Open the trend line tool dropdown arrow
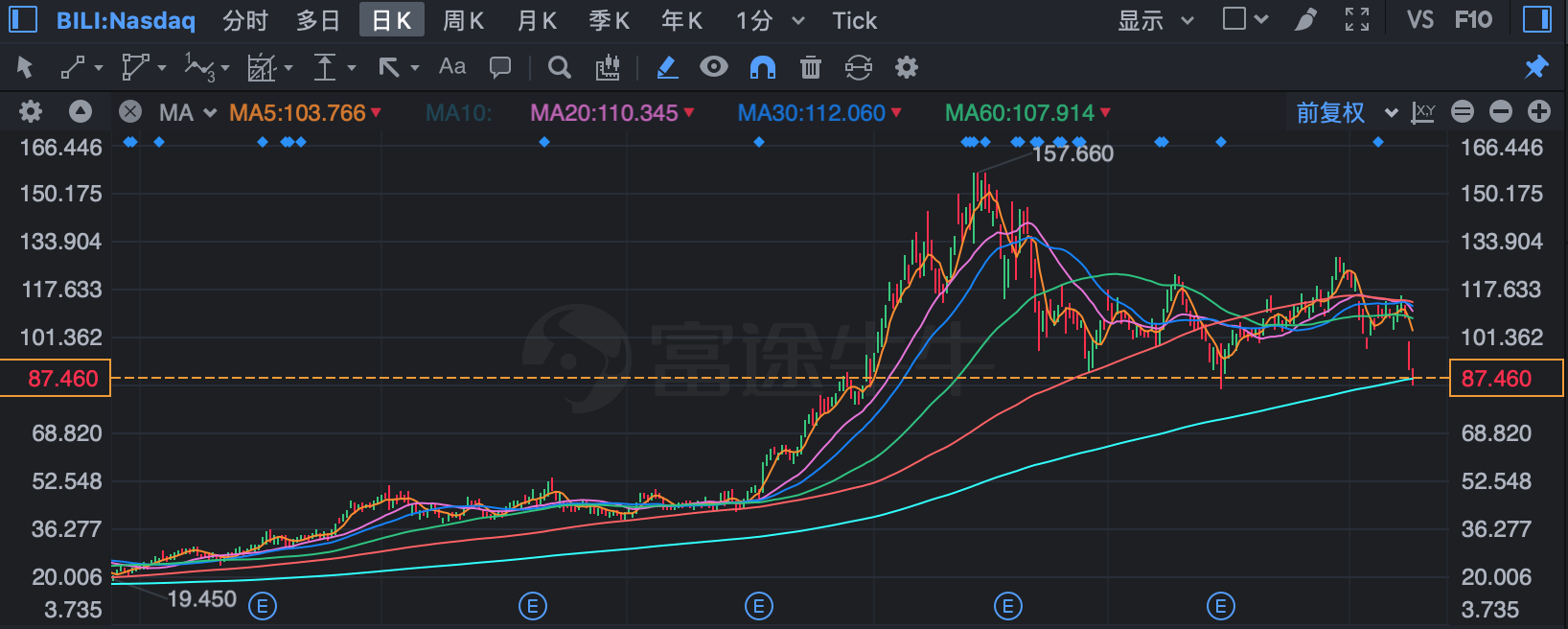Screen dimensions: 1568x629 [x=98, y=68]
